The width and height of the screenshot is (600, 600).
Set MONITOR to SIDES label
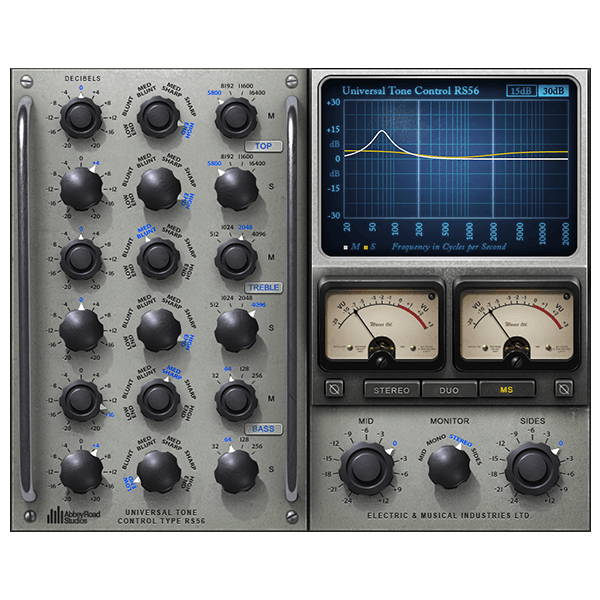pyautogui.click(x=477, y=456)
